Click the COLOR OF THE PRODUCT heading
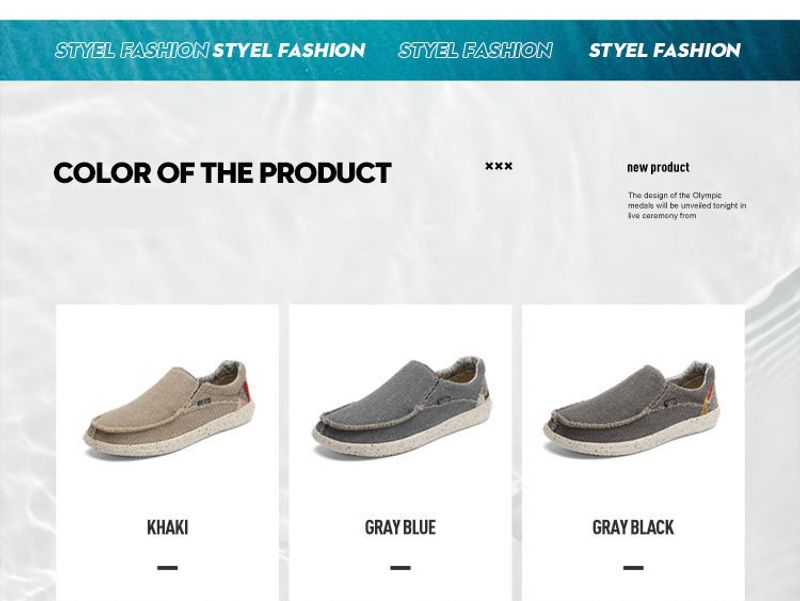This screenshot has width=800, height=601. 222,173
